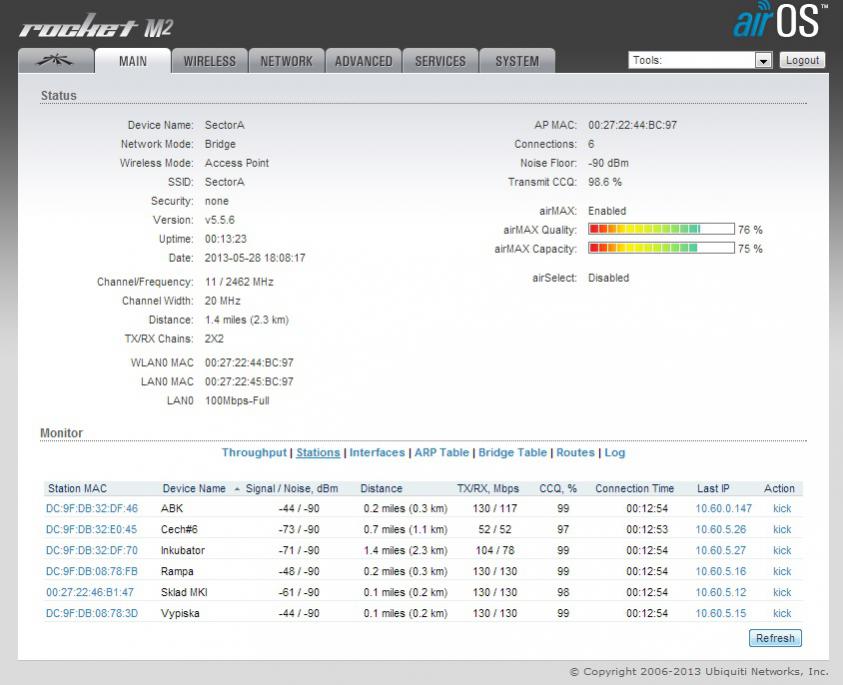Screen dimensions: 843x685
Task: Click the airMAX Quality bar
Action: (x=661, y=229)
